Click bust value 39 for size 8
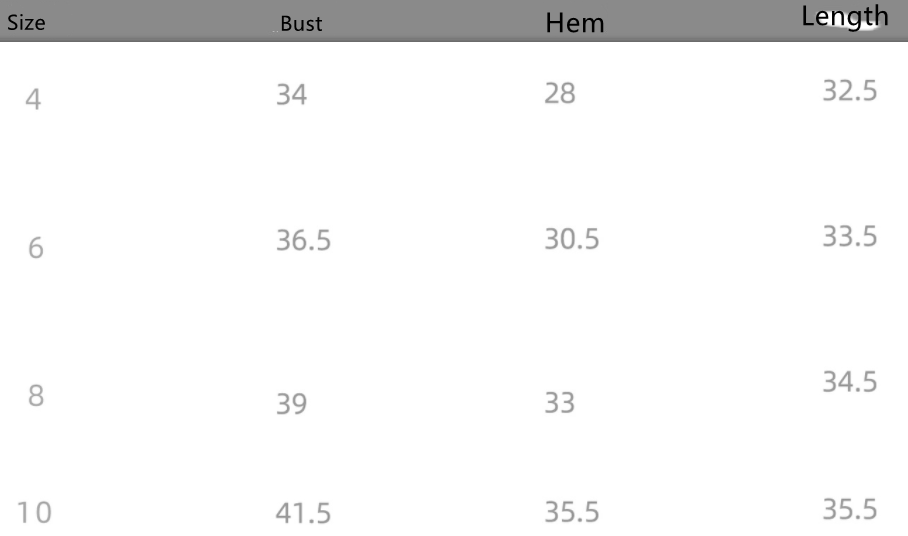 292,405
